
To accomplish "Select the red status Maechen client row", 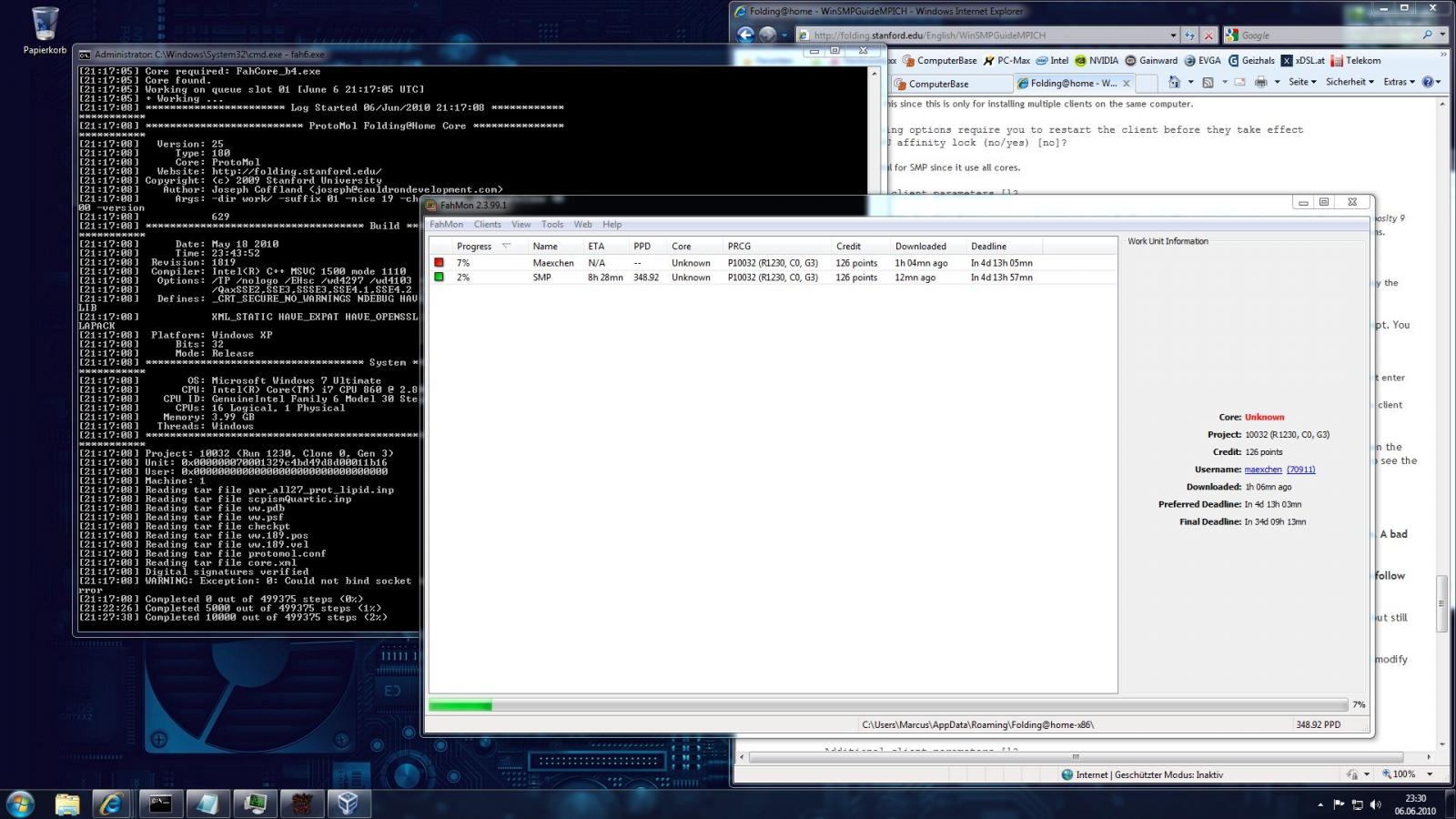I will coord(773,263).
